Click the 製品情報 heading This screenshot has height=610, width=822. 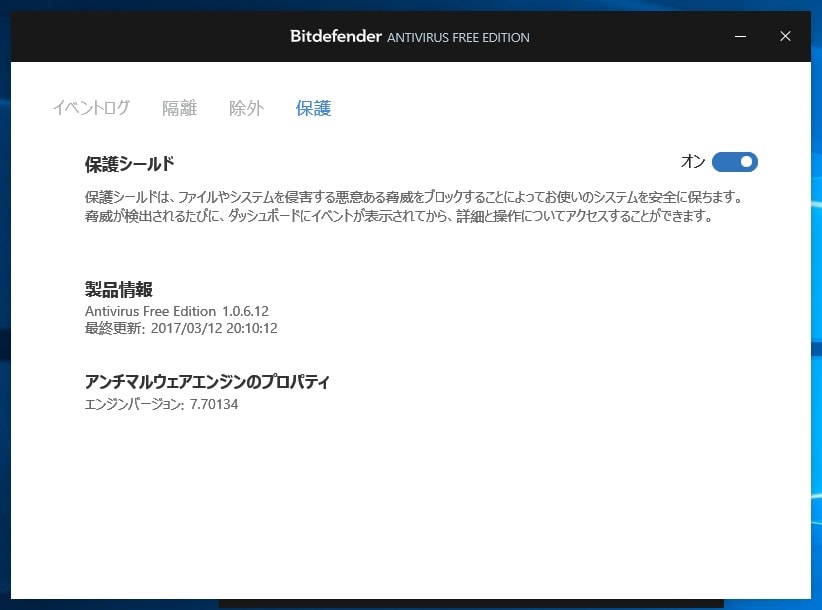tap(118, 289)
